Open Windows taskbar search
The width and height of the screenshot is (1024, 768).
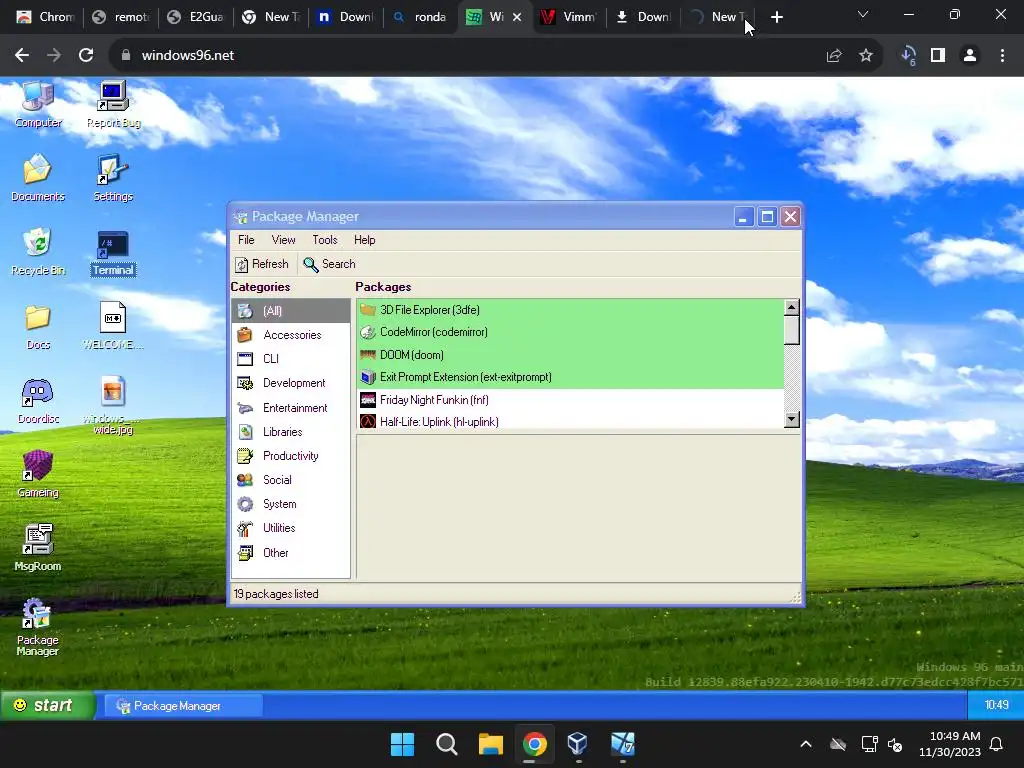click(447, 744)
